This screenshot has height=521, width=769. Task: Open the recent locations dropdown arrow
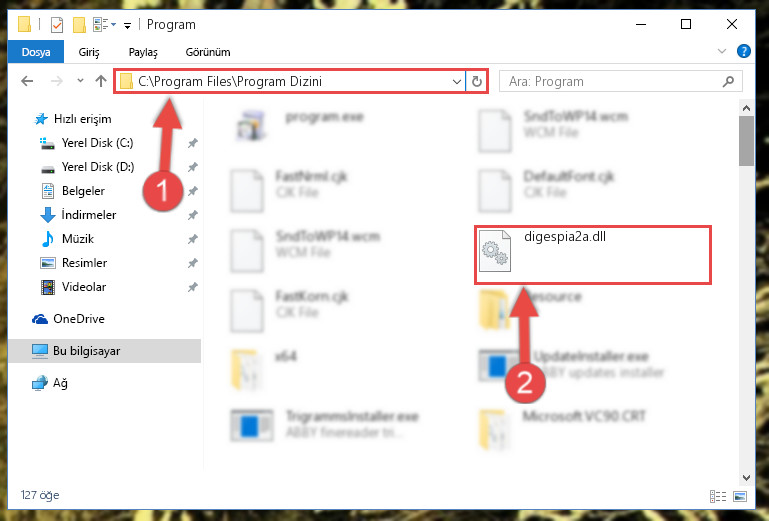click(80, 81)
